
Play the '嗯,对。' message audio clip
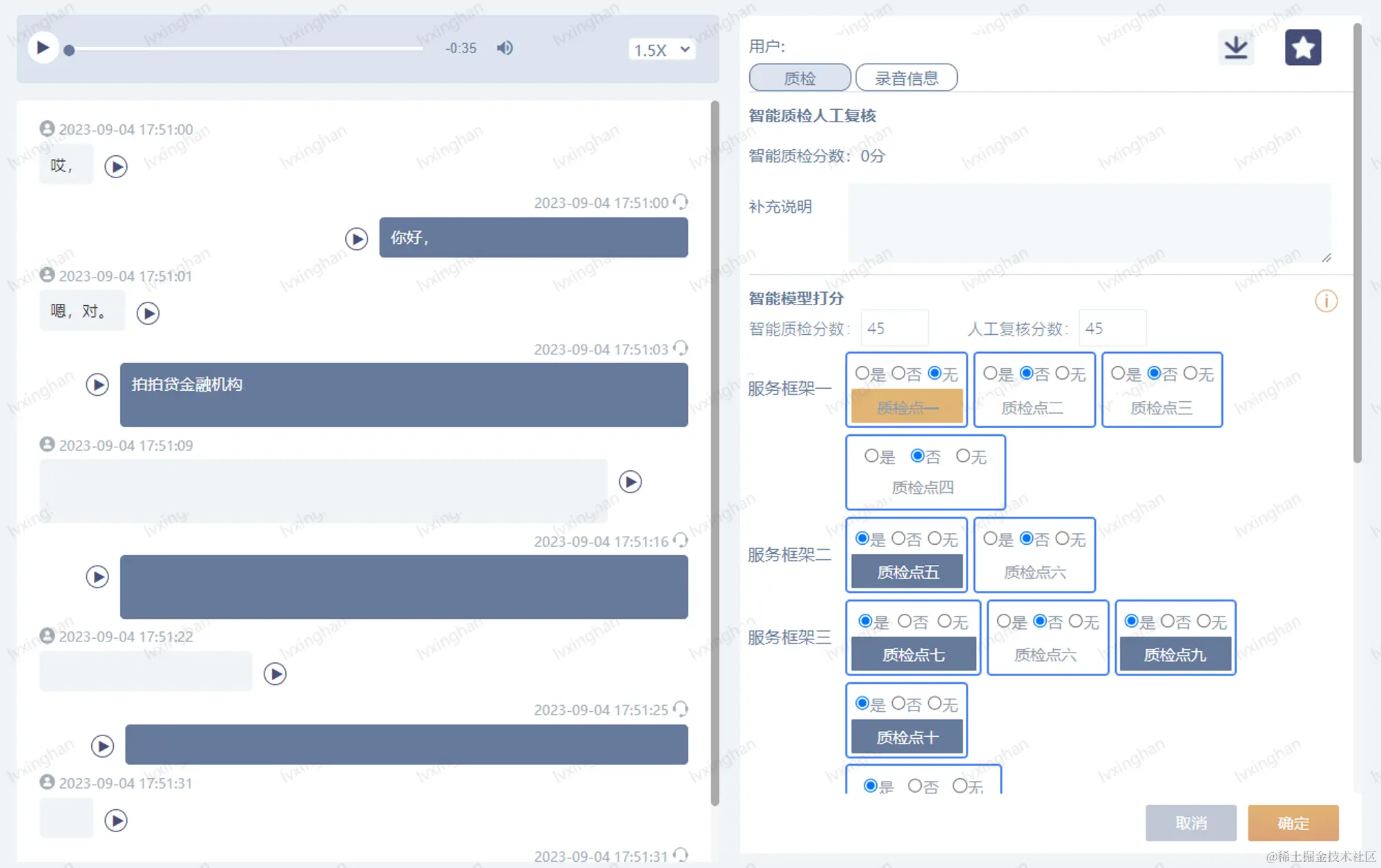[x=148, y=314]
